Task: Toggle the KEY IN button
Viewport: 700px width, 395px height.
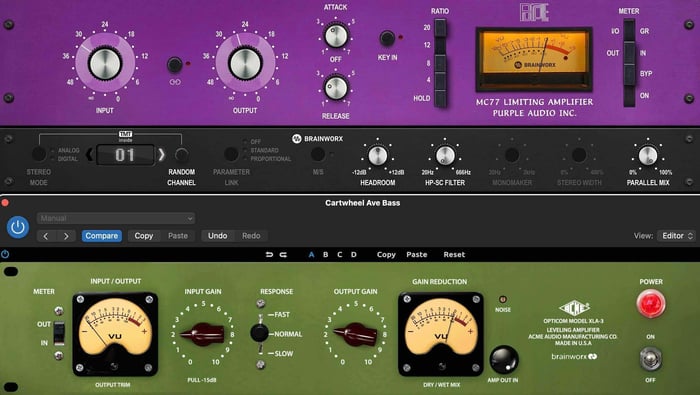Action: [x=387, y=38]
